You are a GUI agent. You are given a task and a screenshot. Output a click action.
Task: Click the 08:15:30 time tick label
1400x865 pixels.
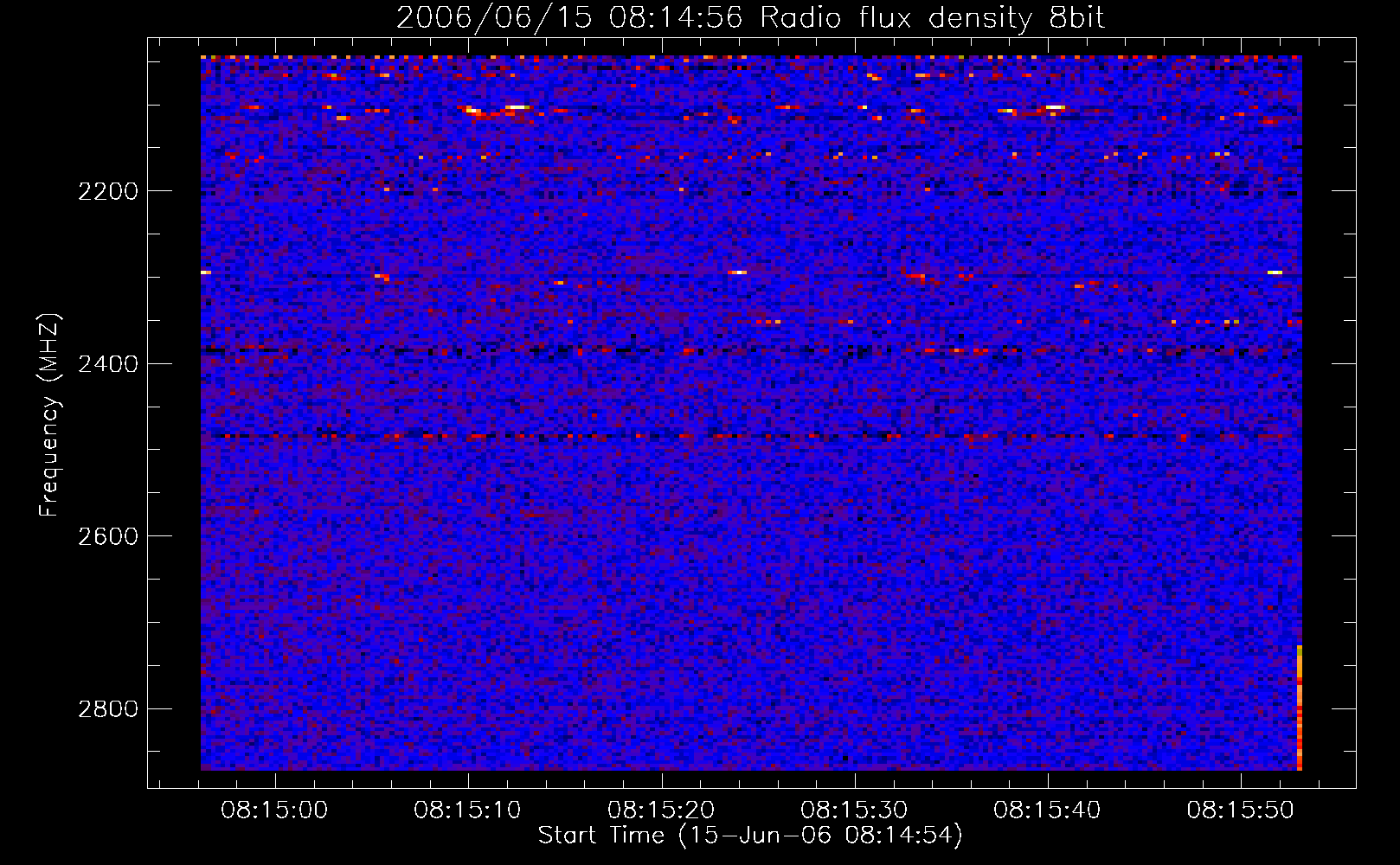tap(854, 811)
